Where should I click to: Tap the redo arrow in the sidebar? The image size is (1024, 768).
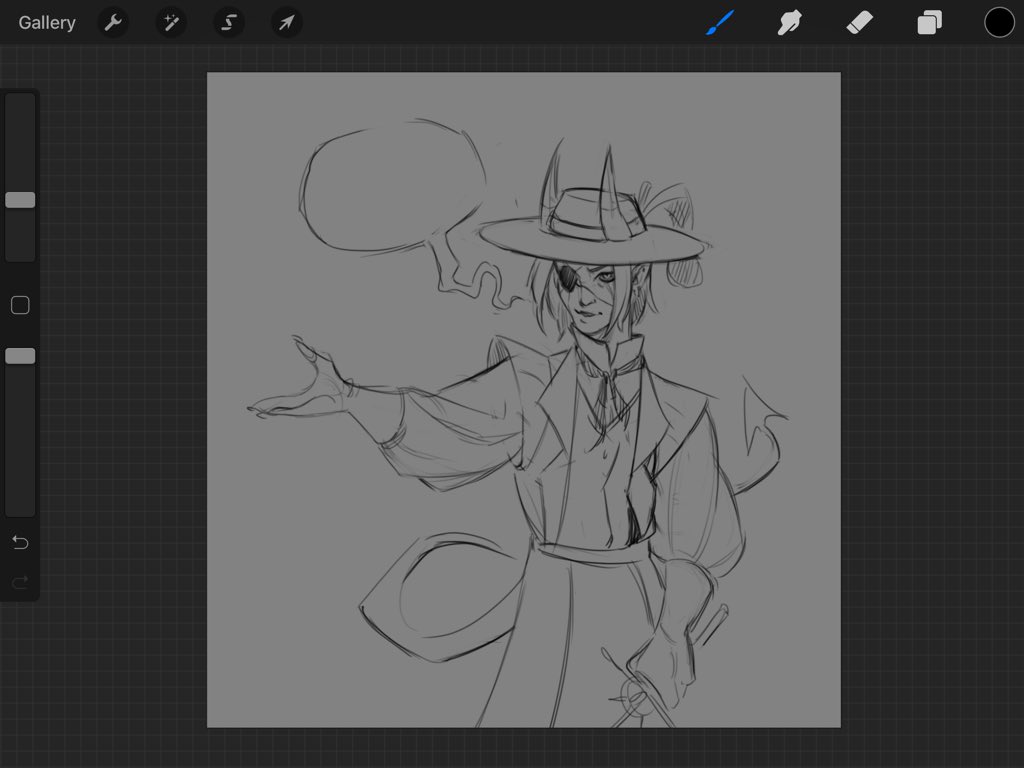pyautogui.click(x=19, y=582)
